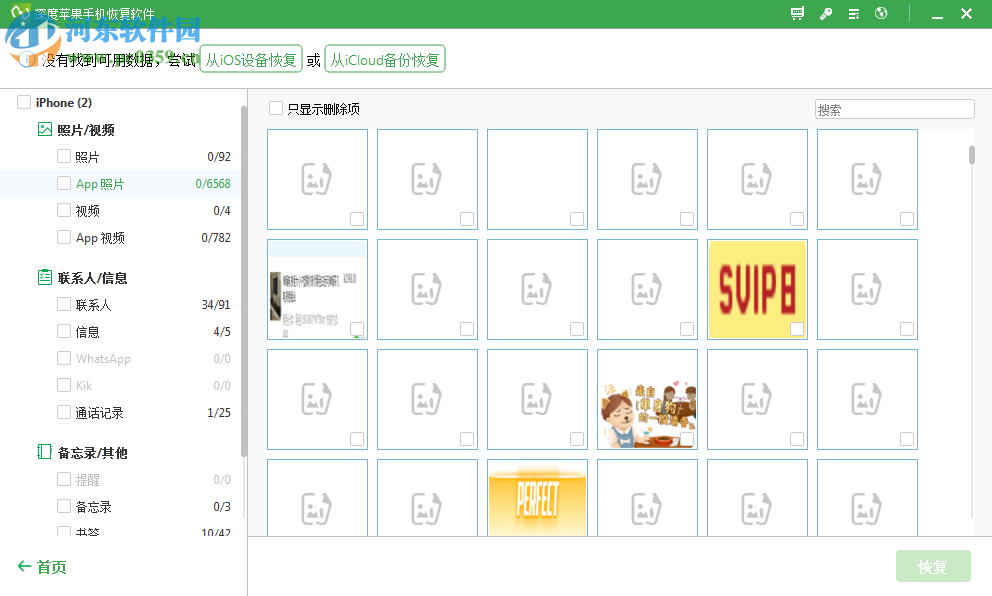Viewport: 992px width, 596px height.
Task: Click the back arrow next to 首页
Action: [x=24, y=566]
